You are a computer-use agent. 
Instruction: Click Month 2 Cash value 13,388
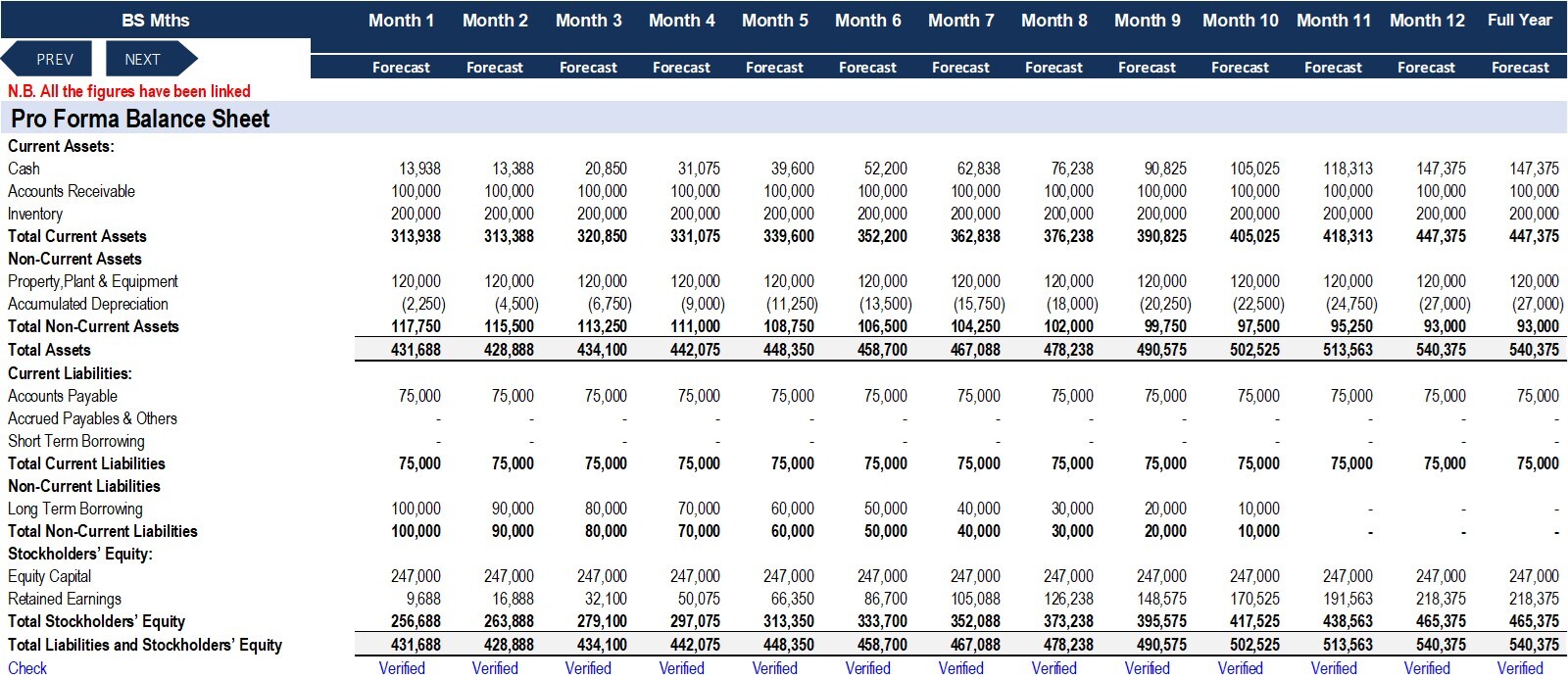click(x=513, y=169)
